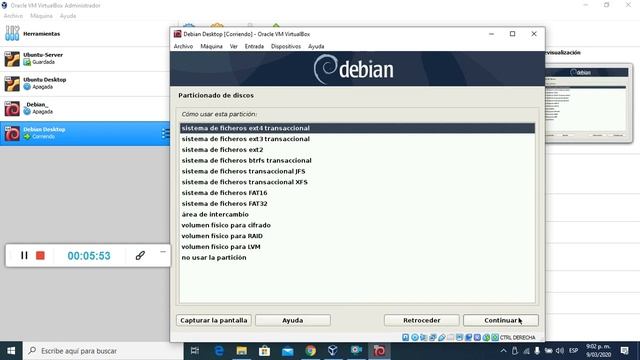Click the audio status icon in VM bar
Image resolution: width=640 pixels, height=360 pixels.
[x=424, y=338]
